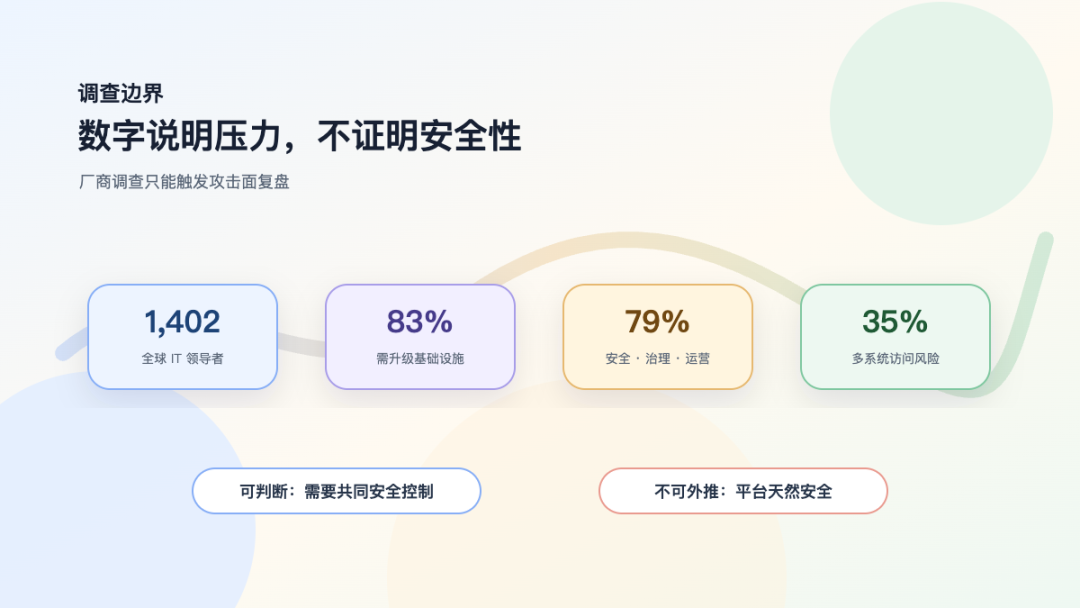Click the purple 83% figure
The height and width of the screenshot is (608, 1080).
tap(419, 322)
